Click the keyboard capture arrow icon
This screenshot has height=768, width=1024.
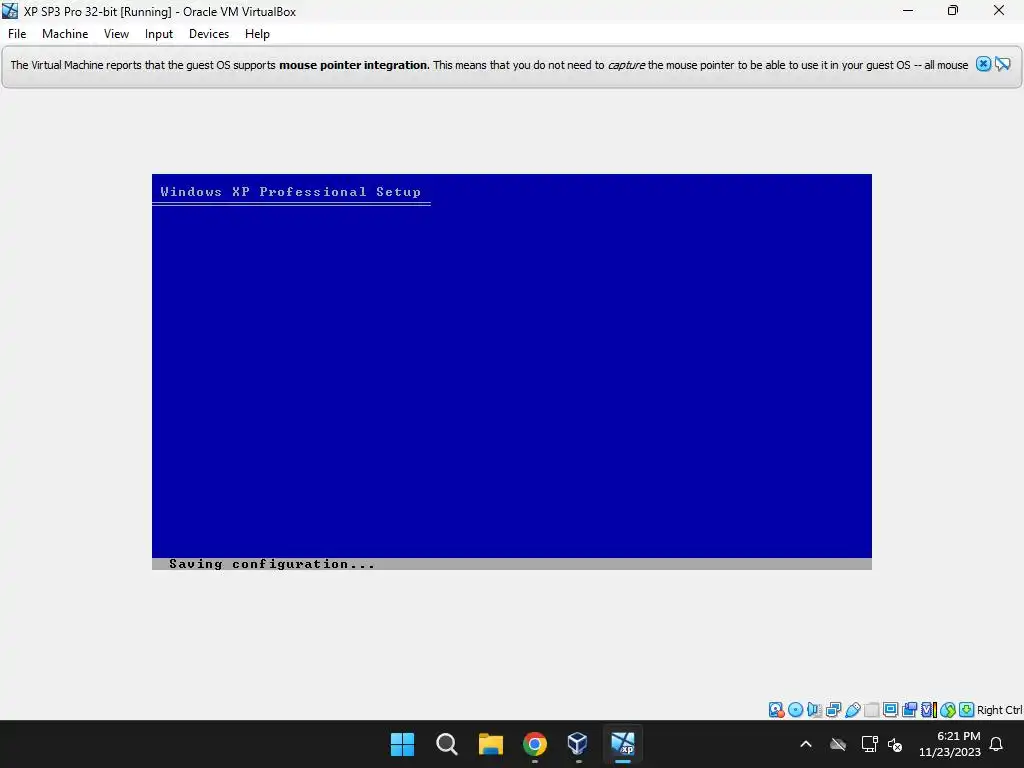pos(967,710)
